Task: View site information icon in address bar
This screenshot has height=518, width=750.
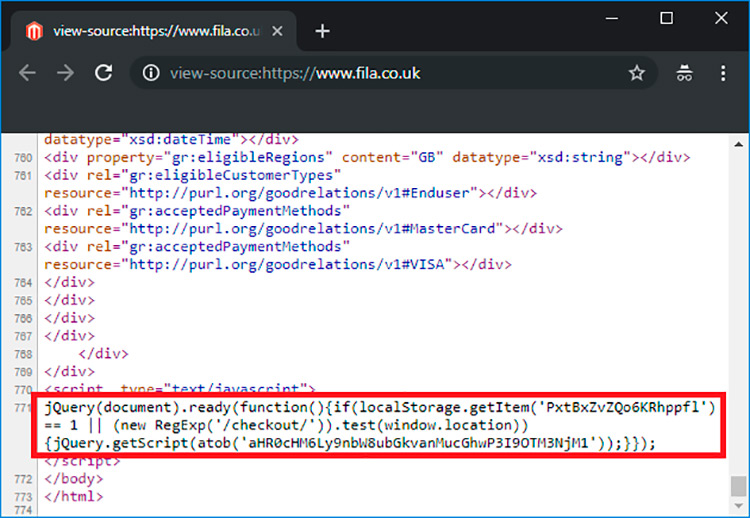Action: (151, 73)
